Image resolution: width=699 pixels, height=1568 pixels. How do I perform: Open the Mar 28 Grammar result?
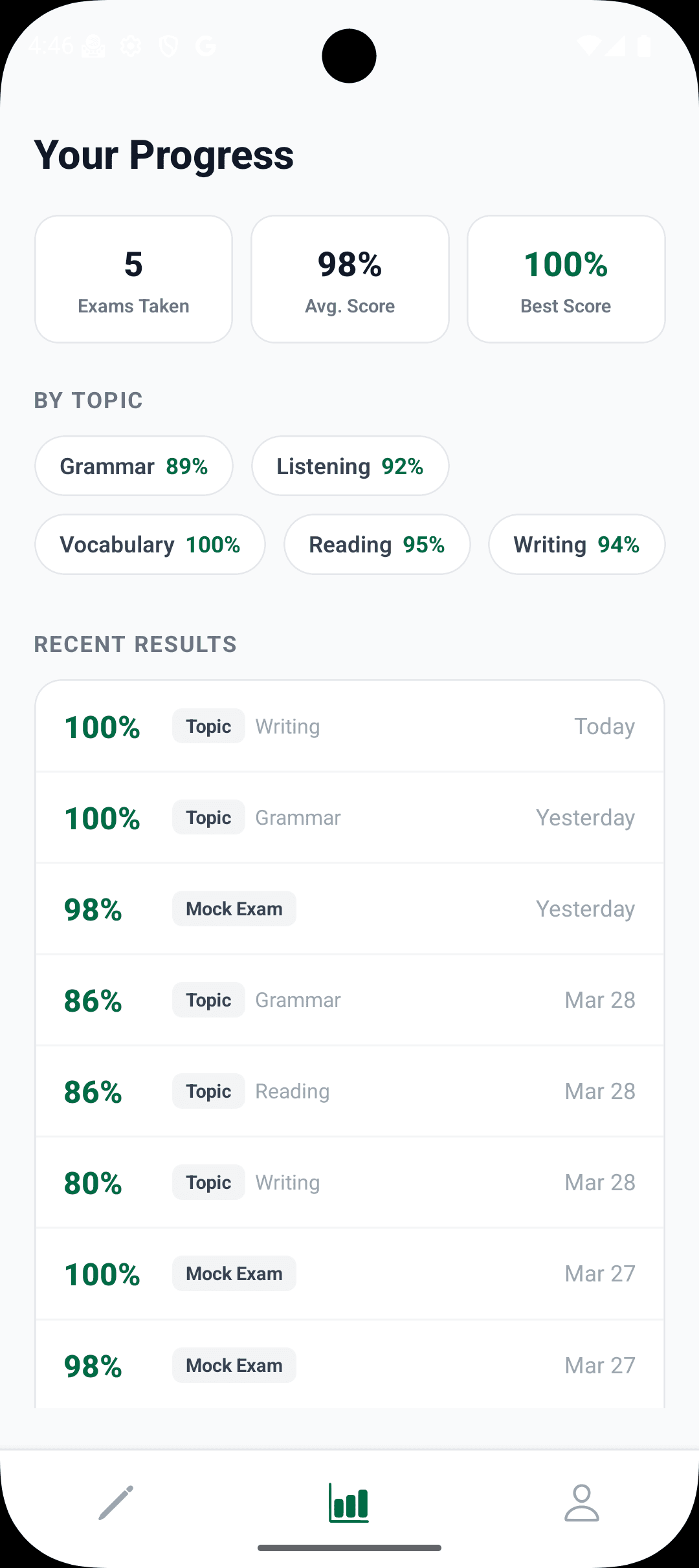[x=349, y=1000]
